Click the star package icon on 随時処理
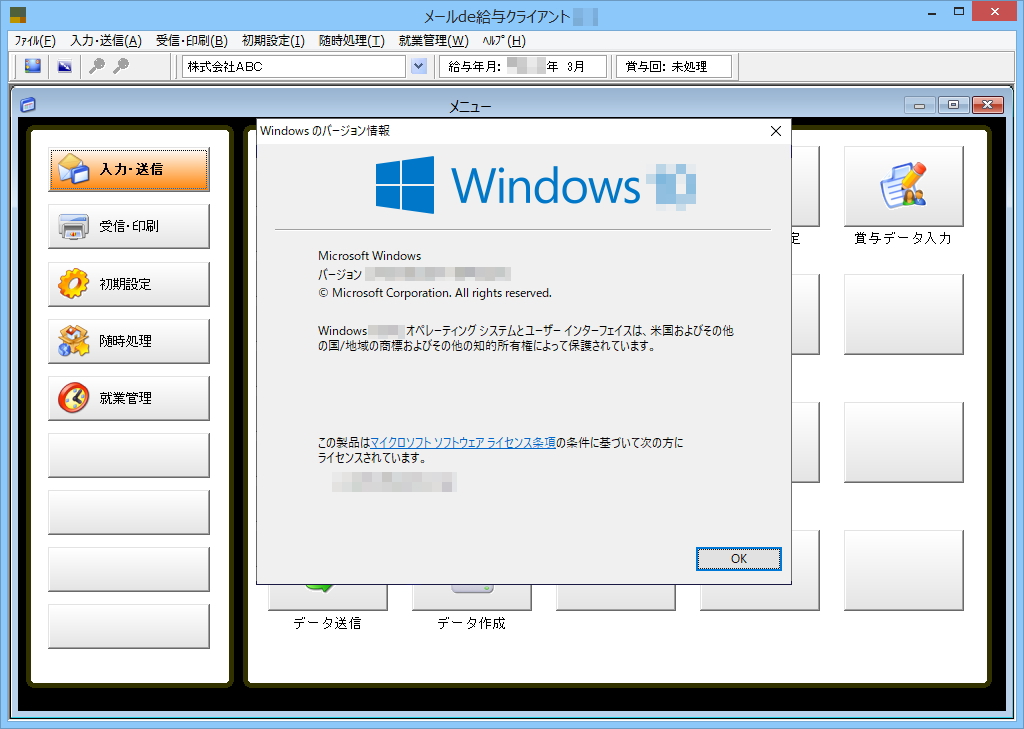Screen dimensions: 1024x729 [73, 340]
